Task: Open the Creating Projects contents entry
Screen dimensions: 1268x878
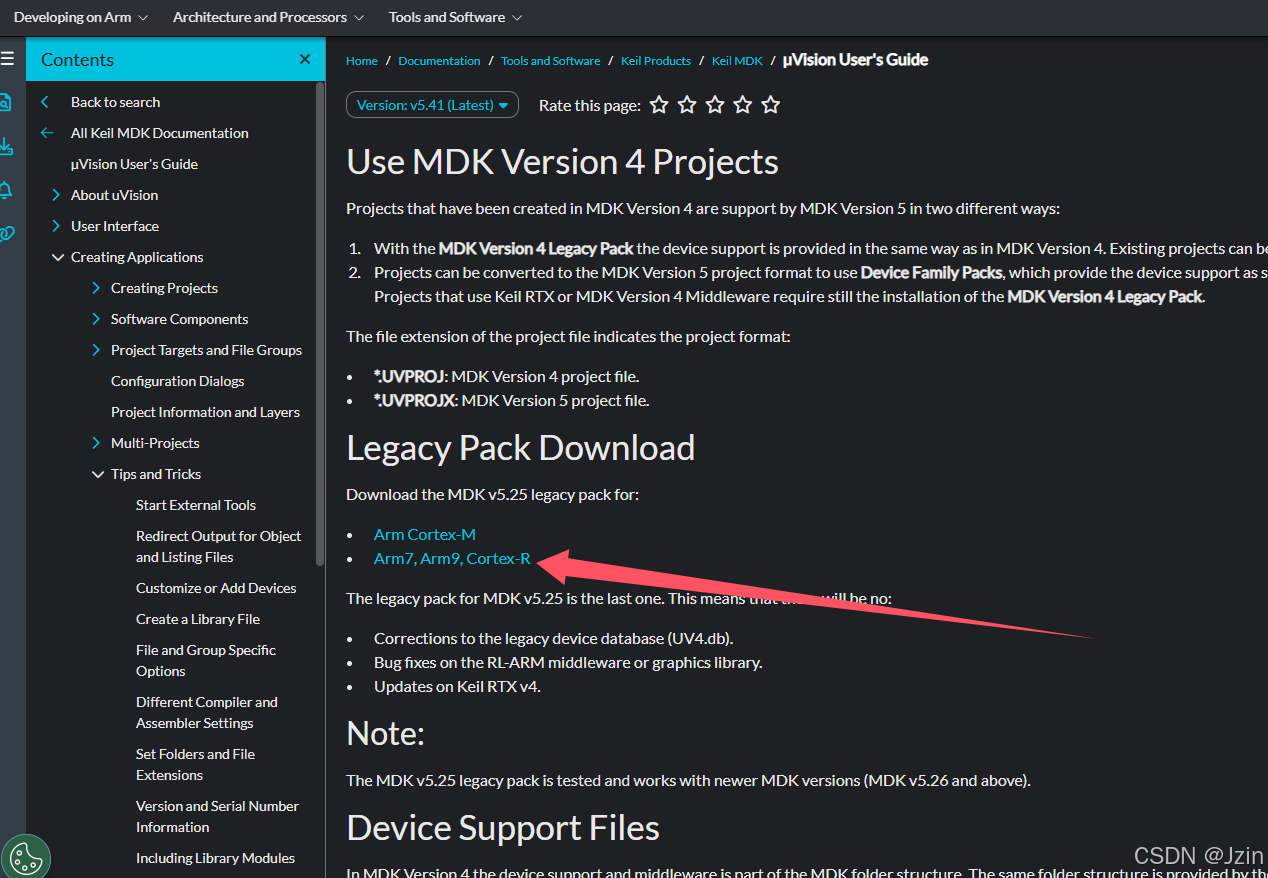Action: coord(164,288)
